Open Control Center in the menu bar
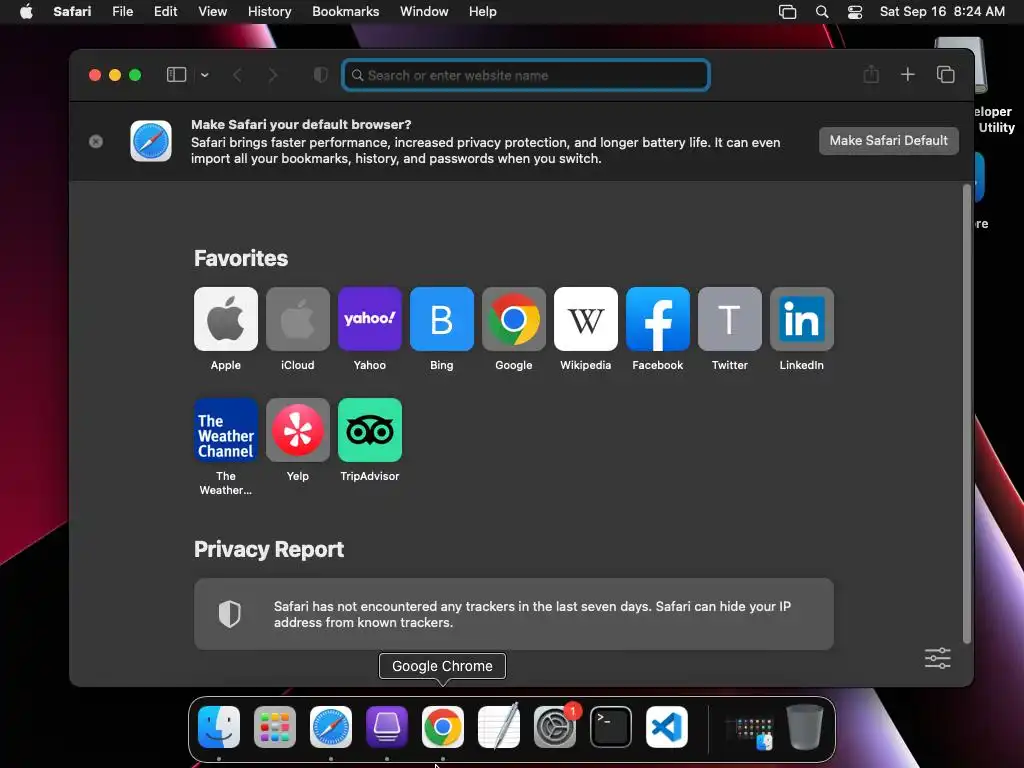This screenshot has width=1024, height=768. (855, 12)
